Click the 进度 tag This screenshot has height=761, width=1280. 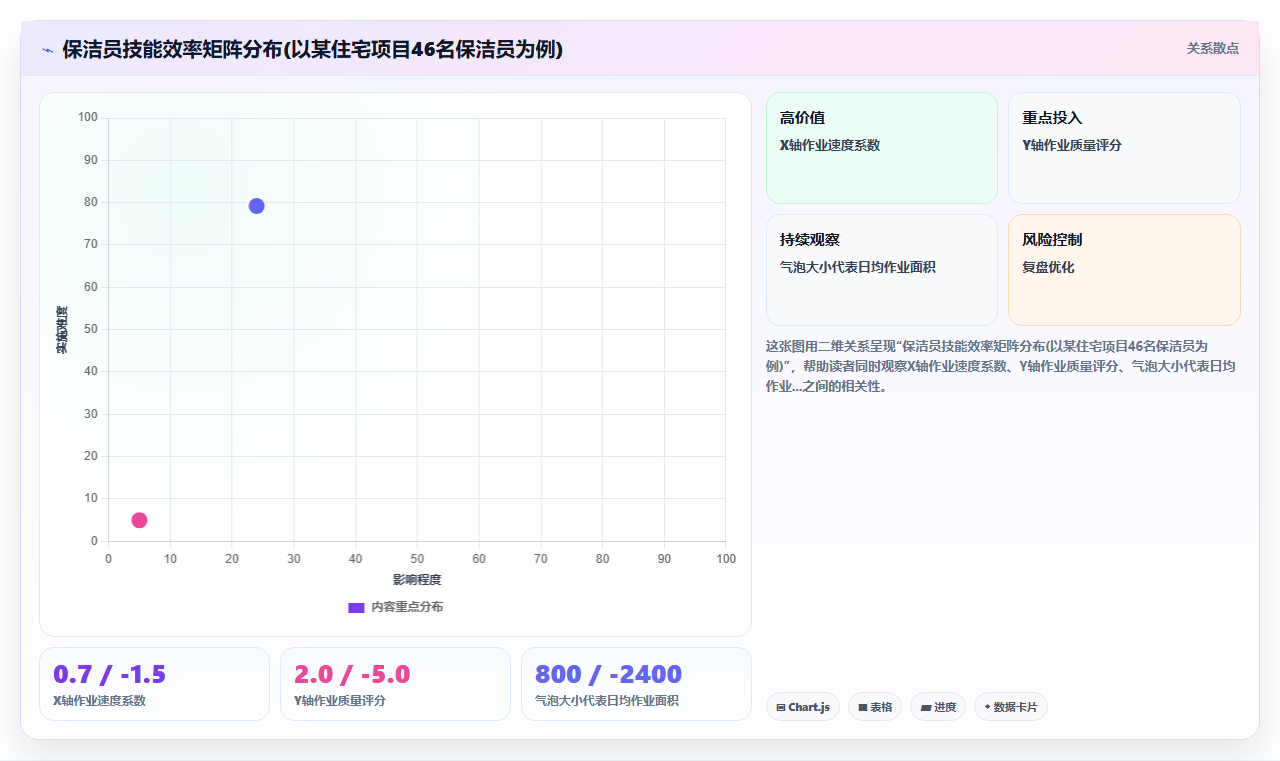[937, 707]
